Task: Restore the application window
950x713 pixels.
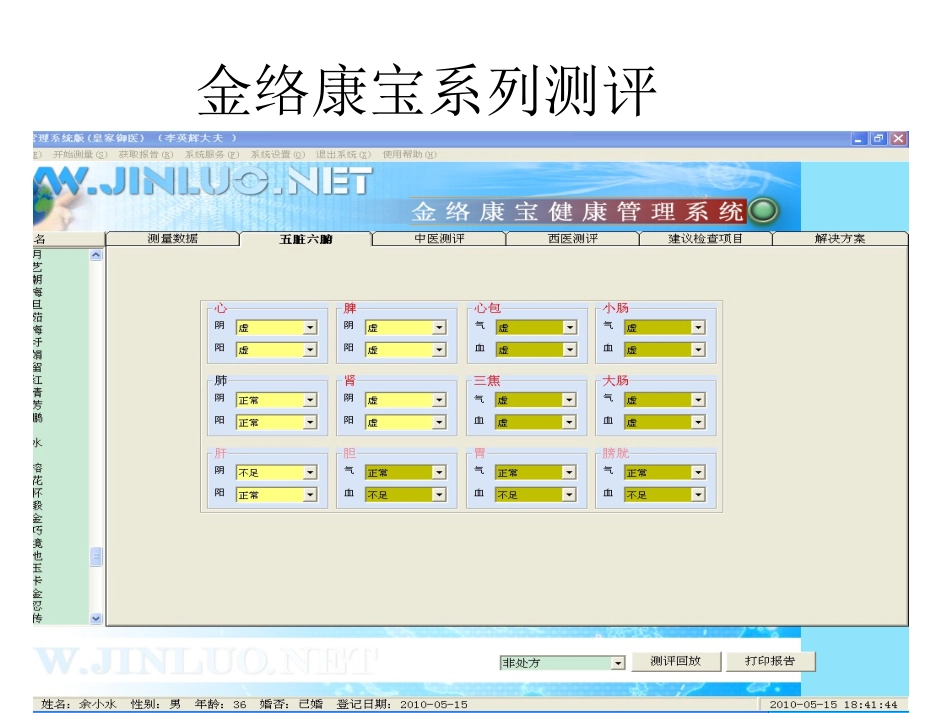Action: tap(878, 139)
